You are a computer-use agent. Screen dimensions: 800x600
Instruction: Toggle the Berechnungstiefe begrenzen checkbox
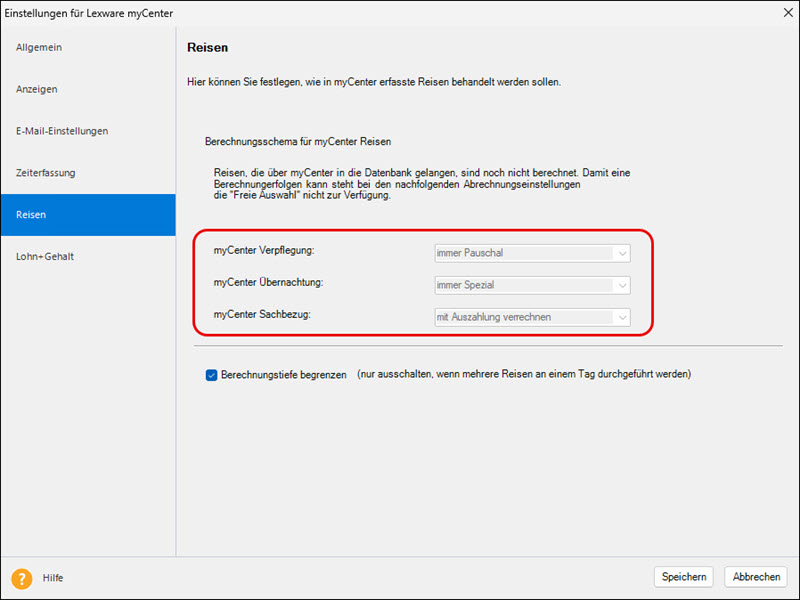click(211, 375)
